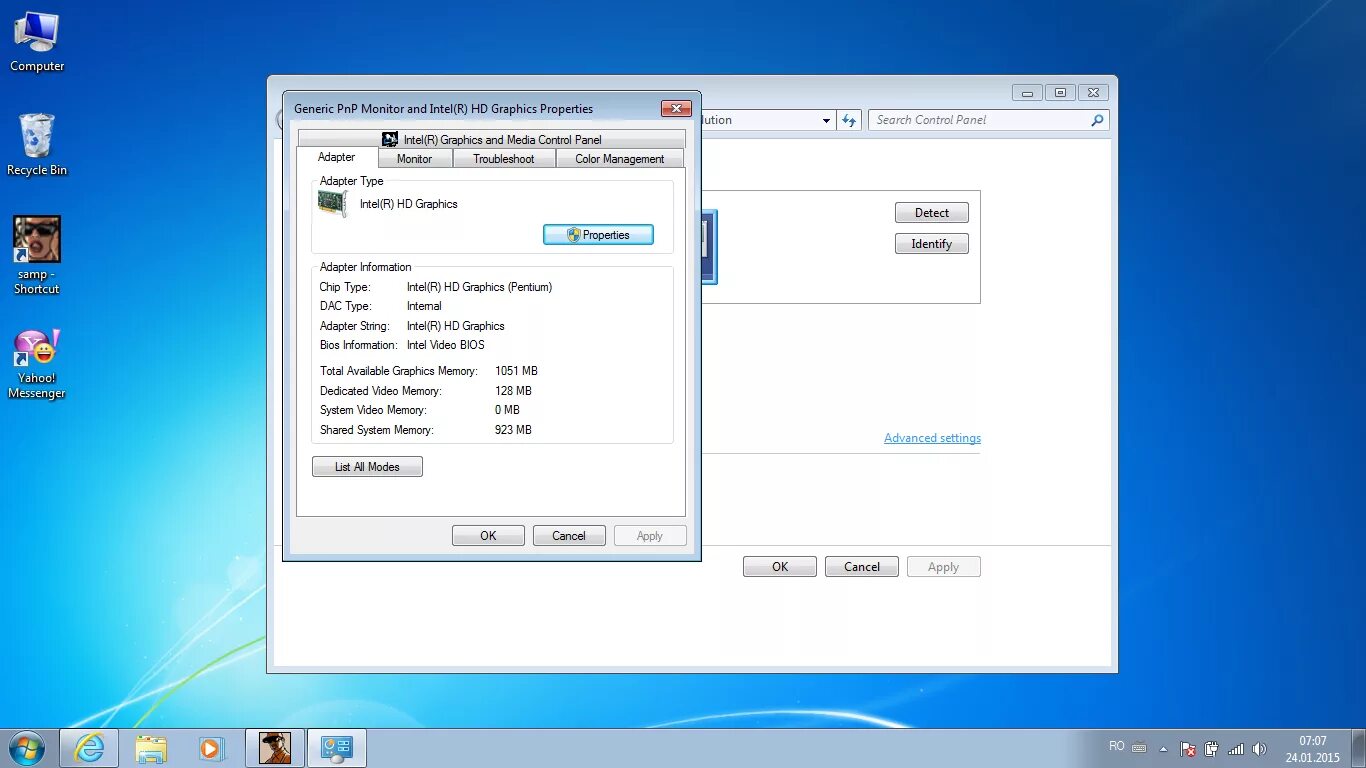The height and width of the screenshot is (768, 1366).
Task: Click Apply in the Screen Resolution window
Action: pyautogui.click(x=944, y=567)
